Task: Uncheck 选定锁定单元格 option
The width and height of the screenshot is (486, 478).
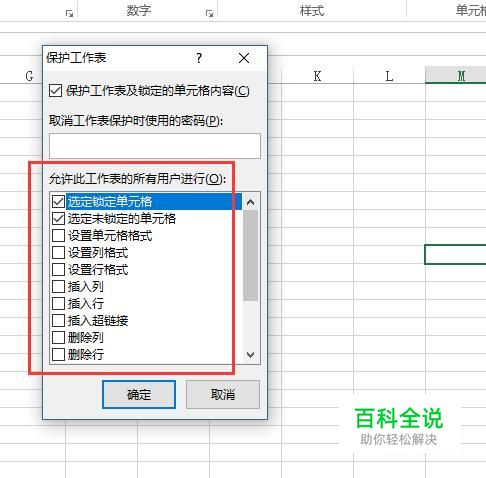Action: point(58,201)
